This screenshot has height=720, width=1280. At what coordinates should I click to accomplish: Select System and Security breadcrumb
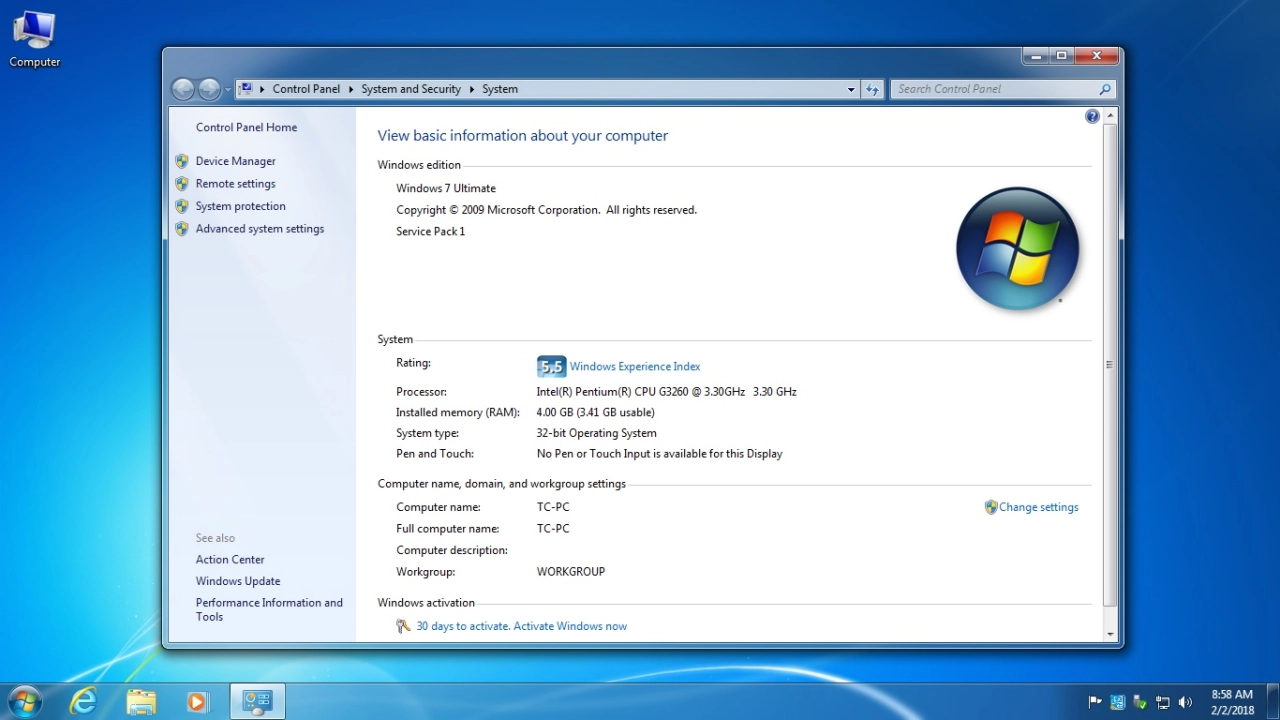pyautogui.click(x=411, y=89)
